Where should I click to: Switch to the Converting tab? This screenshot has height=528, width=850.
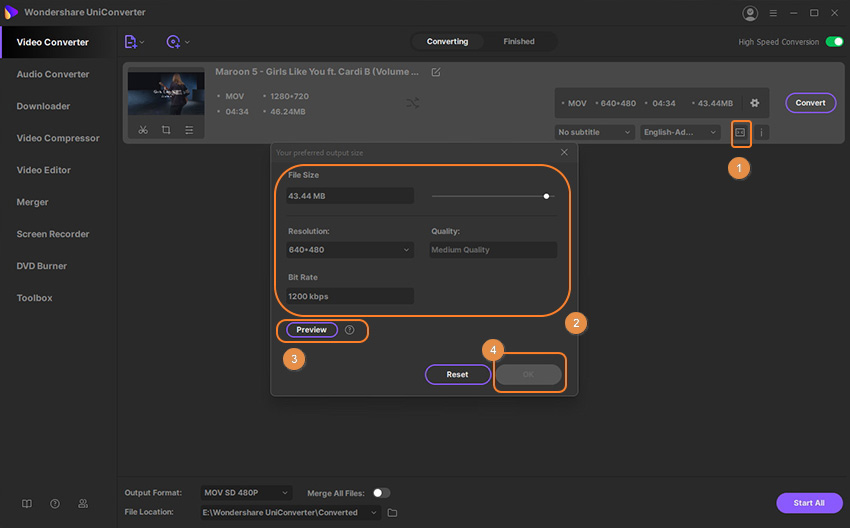point(447,41)
